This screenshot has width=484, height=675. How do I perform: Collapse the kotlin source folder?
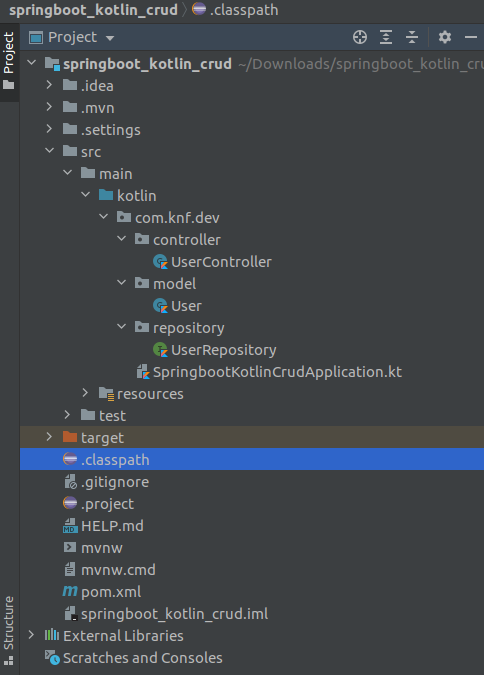(x=86, y=195)
